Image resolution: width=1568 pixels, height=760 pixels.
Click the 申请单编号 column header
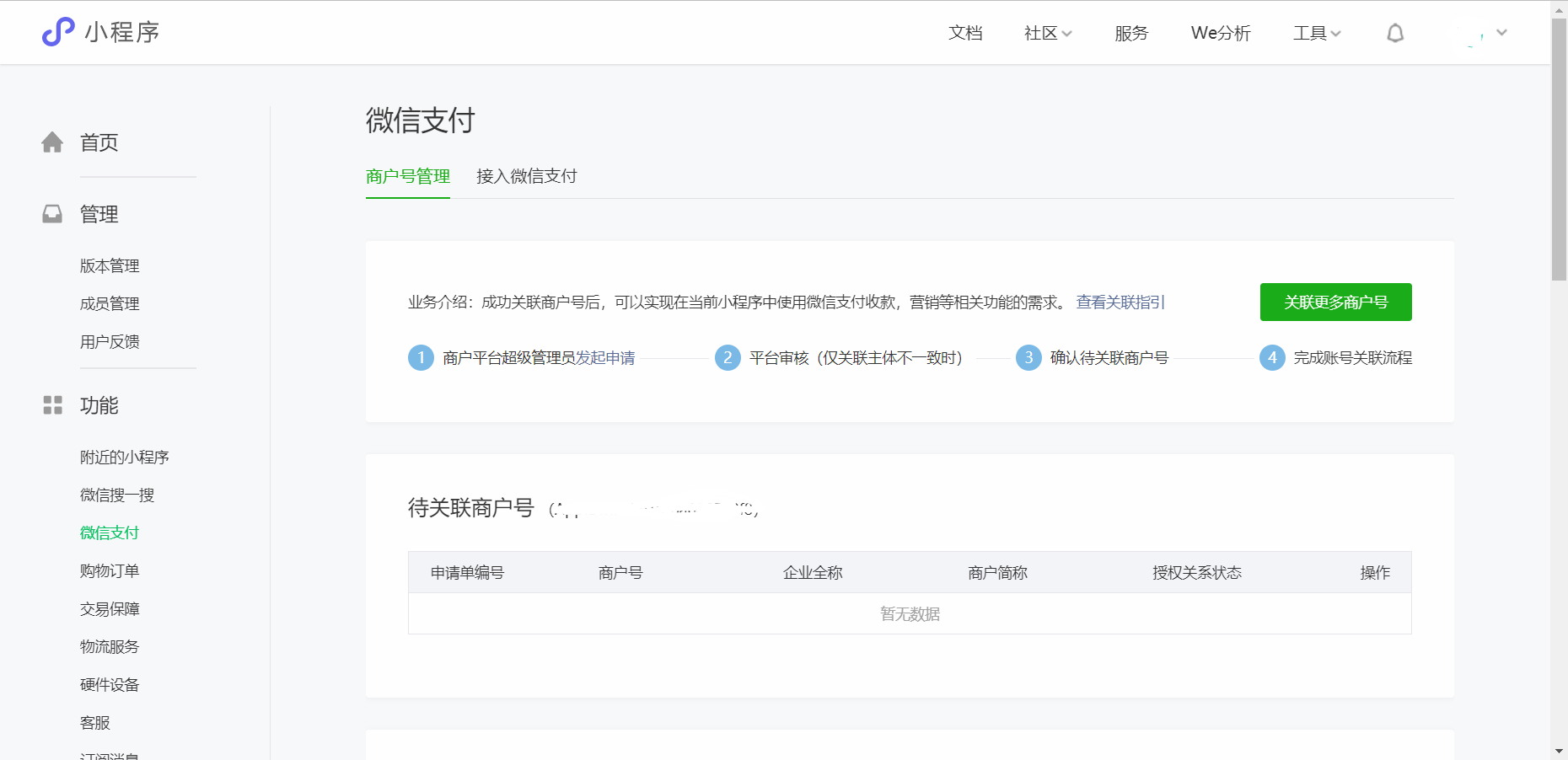click(467, 573)
